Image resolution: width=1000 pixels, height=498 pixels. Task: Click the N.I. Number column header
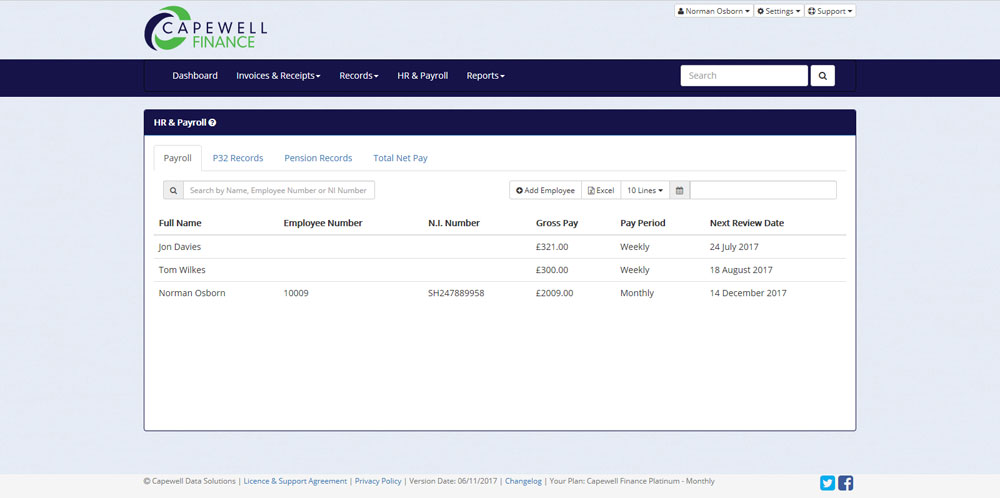pyautogui.click(x=453, y=223)
